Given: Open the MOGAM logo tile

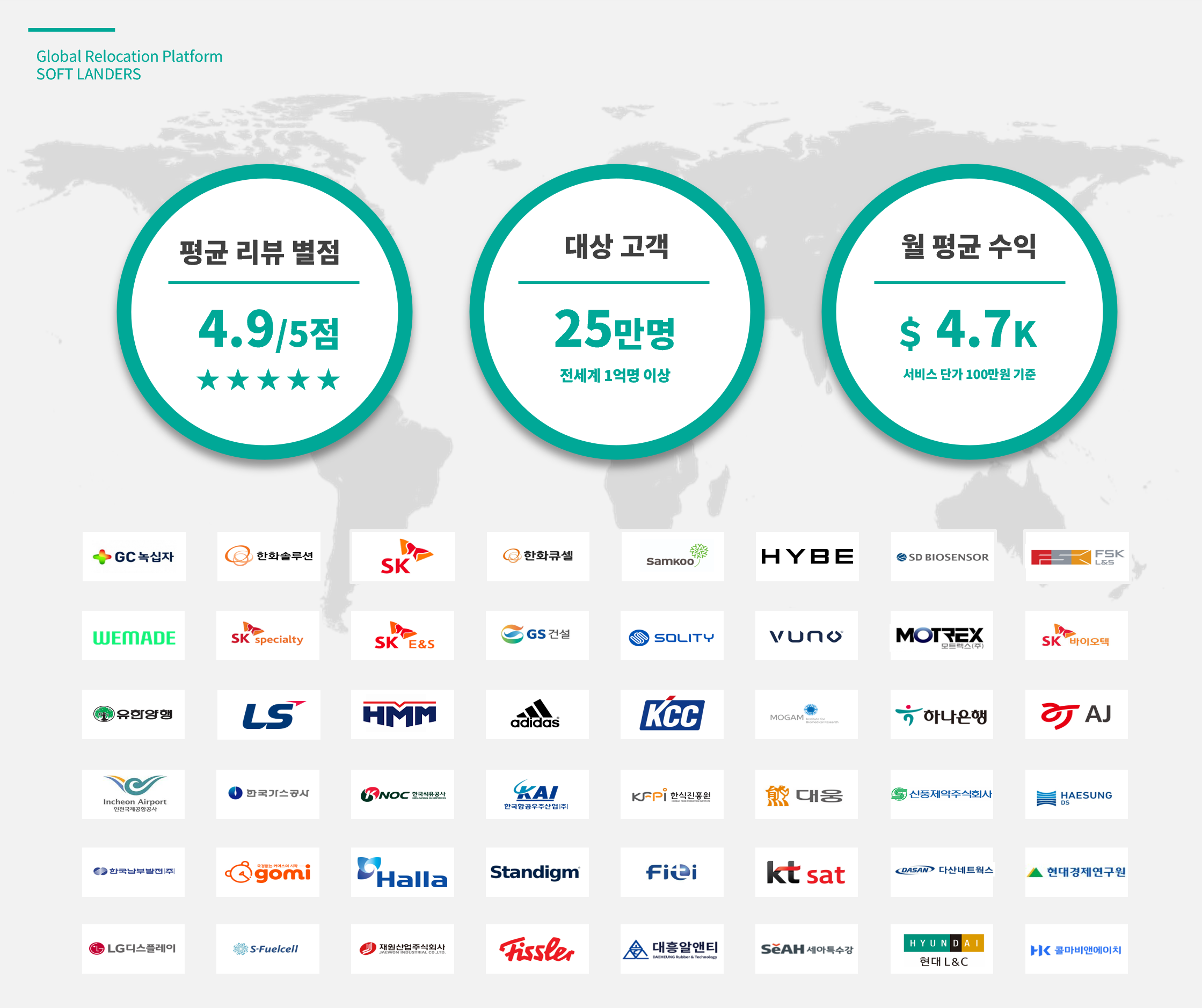Looking at the screenshot, I should [806, 714].
